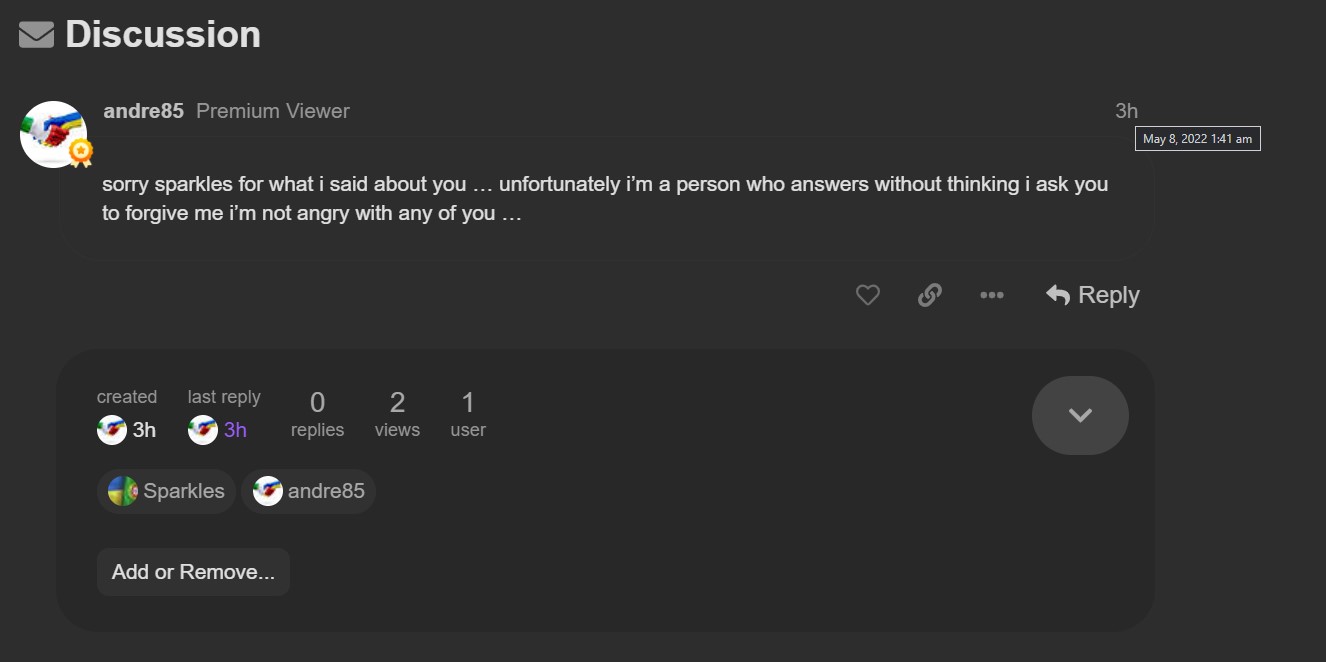Expand topic details with chevron button

coord(1080,415)
